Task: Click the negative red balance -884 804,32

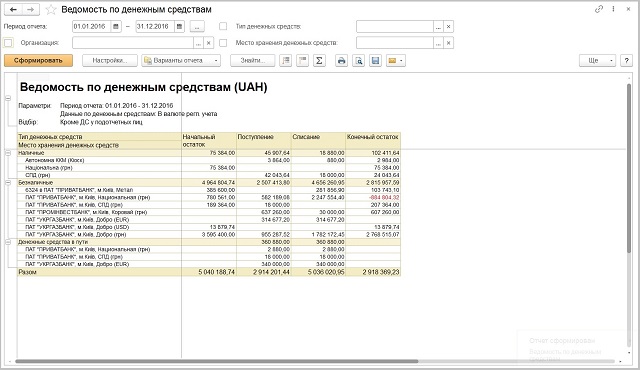Action: (384, 197)
